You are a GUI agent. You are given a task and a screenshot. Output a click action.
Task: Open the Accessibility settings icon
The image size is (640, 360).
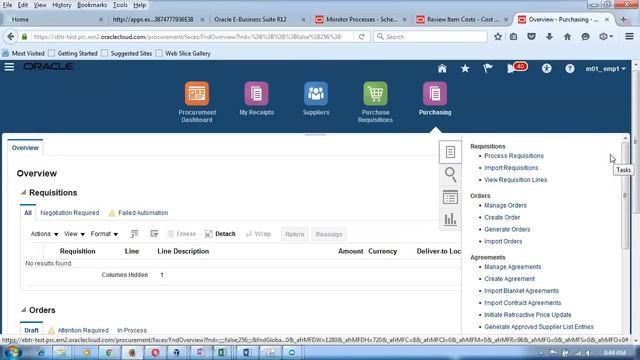coord(547,69)
